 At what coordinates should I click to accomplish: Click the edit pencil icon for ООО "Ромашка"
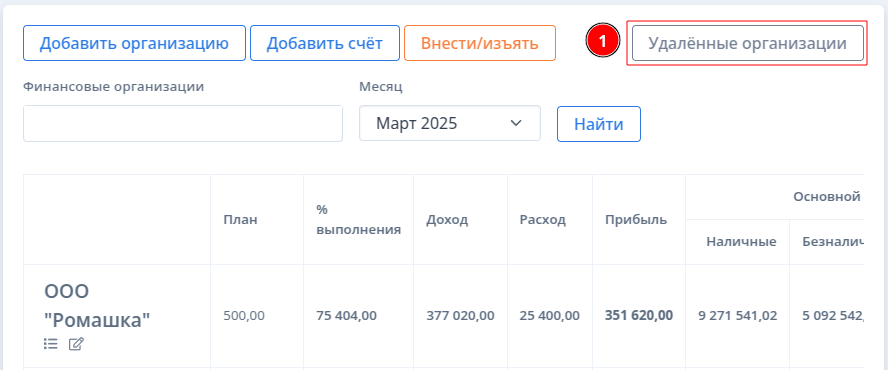point(76,343)
